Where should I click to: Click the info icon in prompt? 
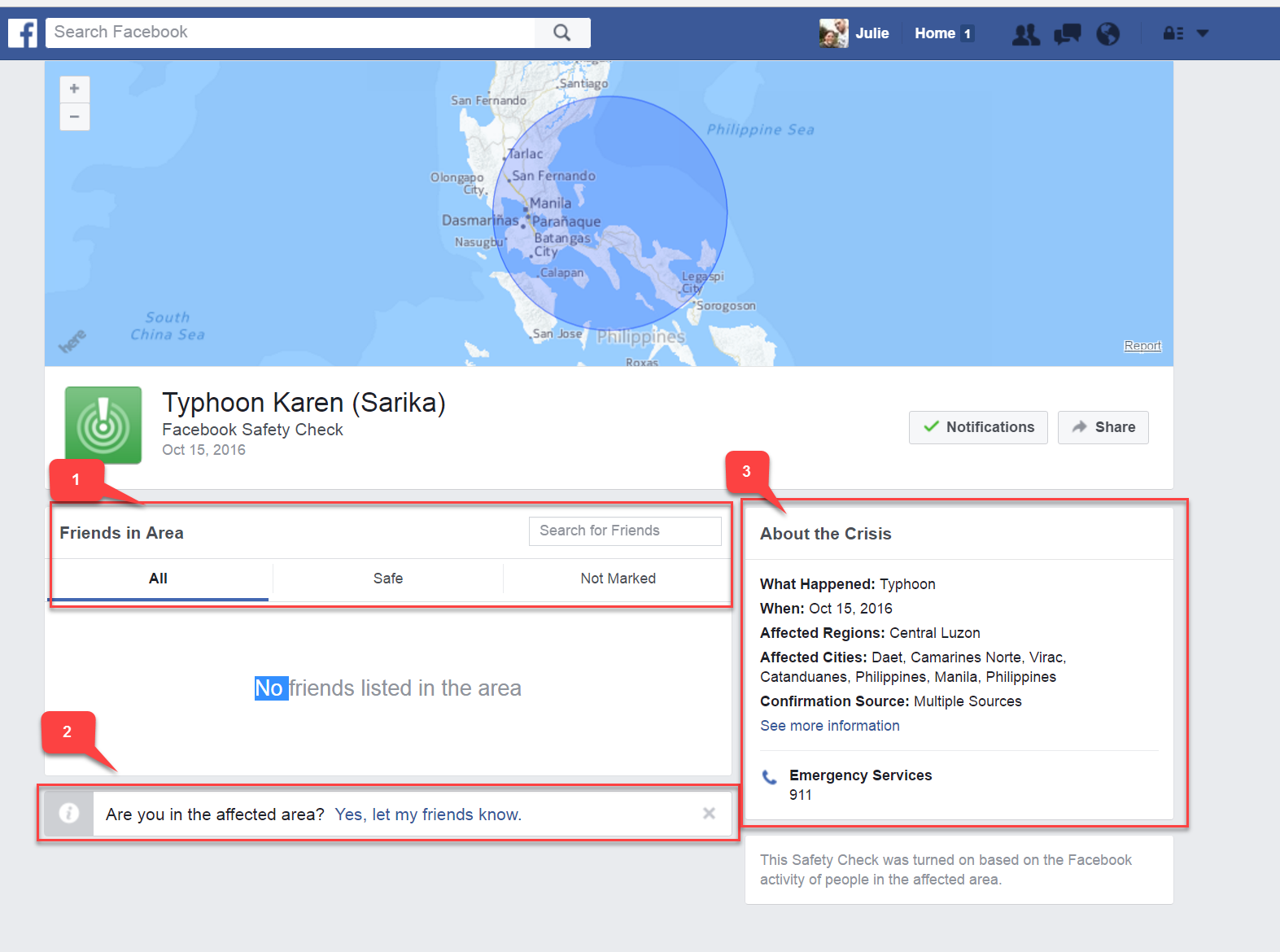tap(69, 814)
